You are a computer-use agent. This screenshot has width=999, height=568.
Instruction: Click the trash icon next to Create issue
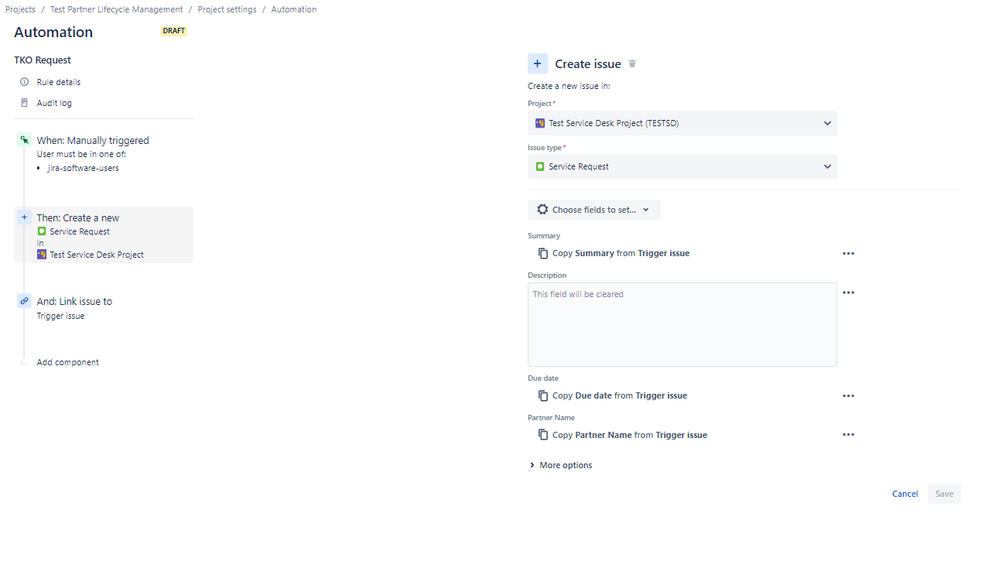click(632, 64)
